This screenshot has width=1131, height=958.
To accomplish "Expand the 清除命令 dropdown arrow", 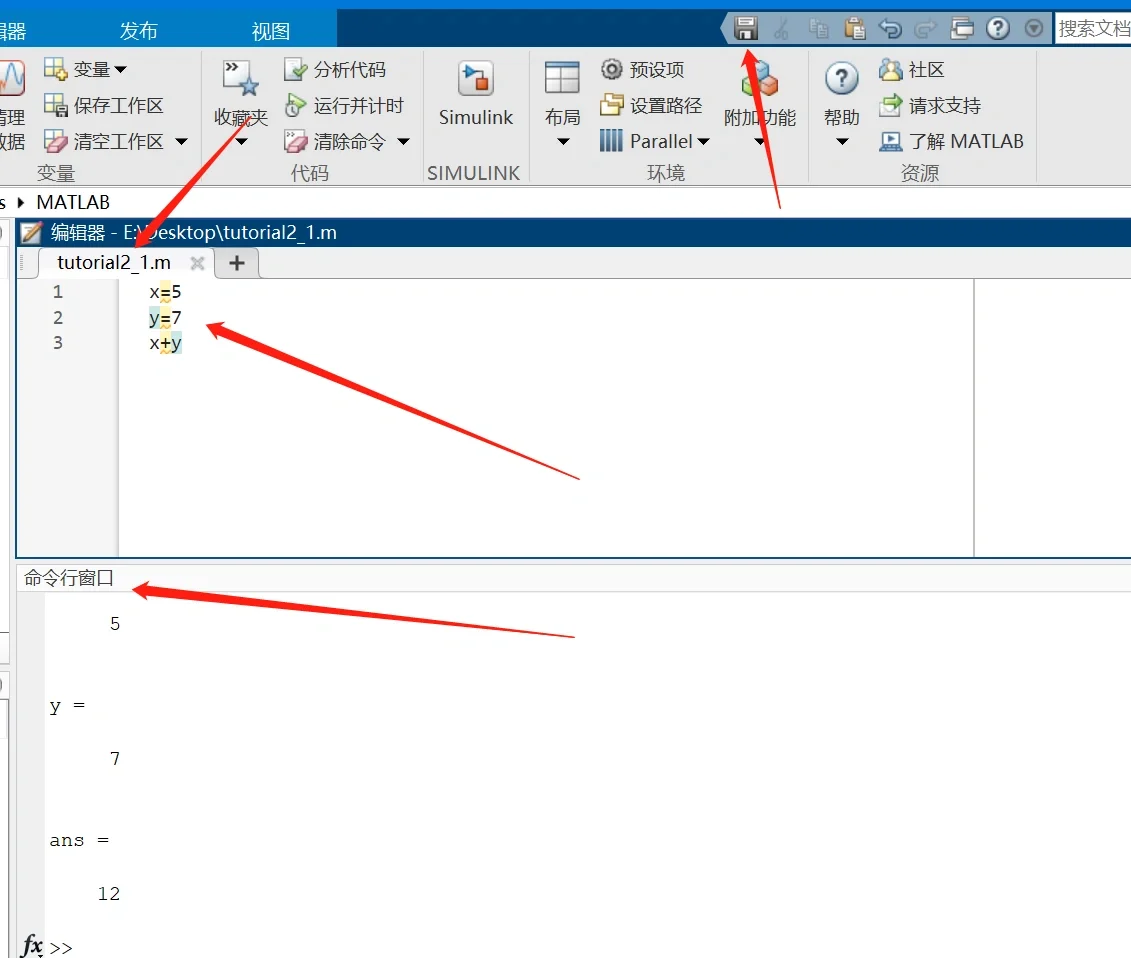I will 404,141.
